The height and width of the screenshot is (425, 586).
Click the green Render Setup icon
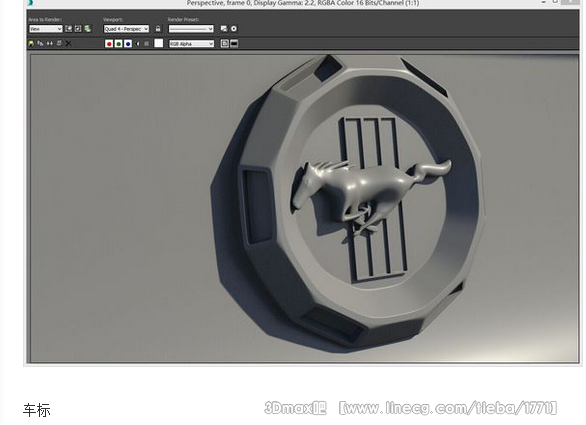pos(87,28)
